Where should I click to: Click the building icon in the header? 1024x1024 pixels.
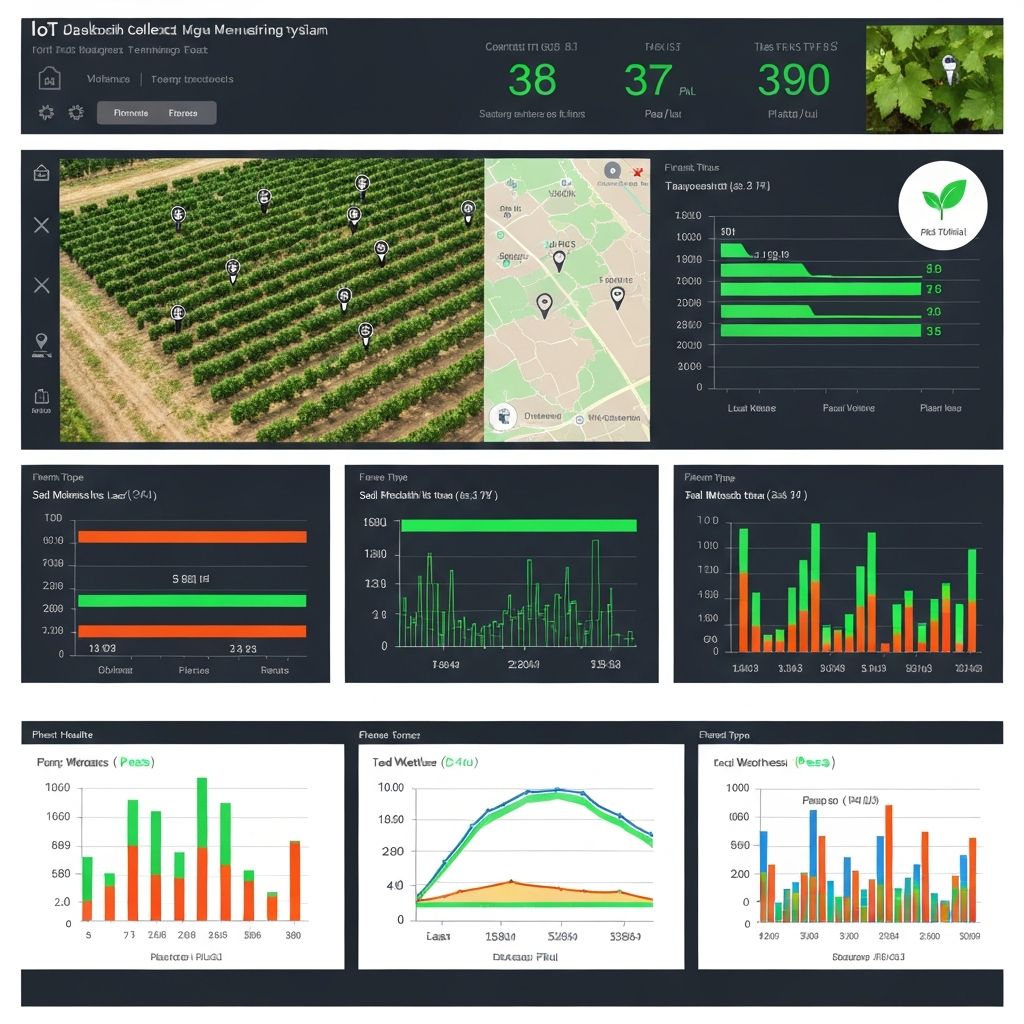click(49, 78)
